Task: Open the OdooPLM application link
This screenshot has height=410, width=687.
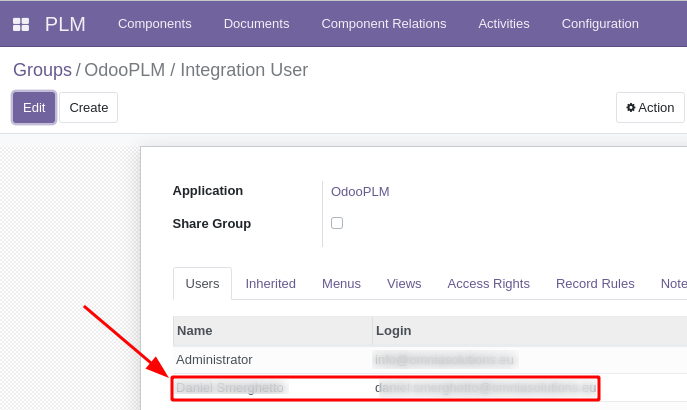Action: (360, 191)
